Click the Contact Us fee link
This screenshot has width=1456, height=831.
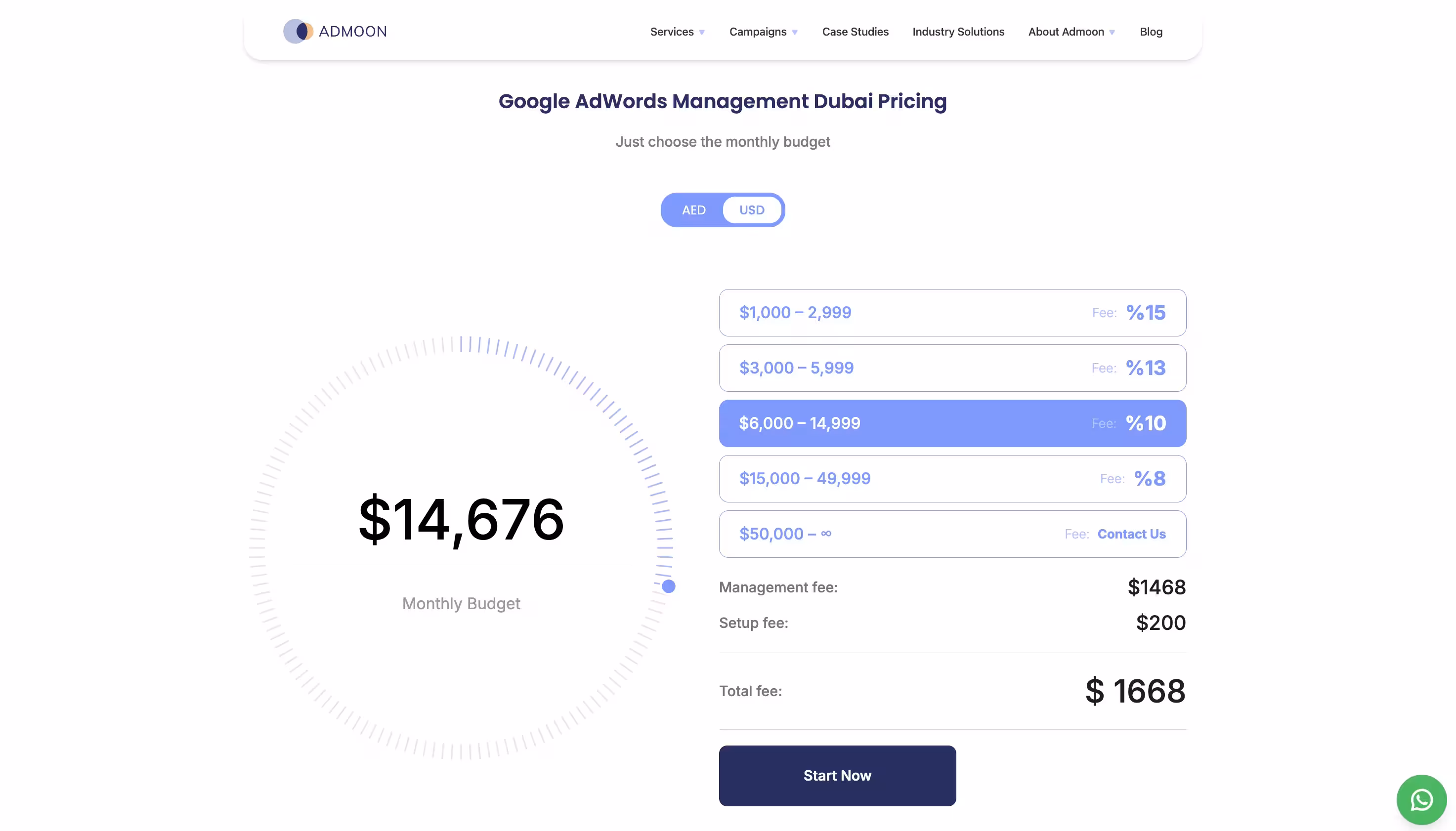1131,534
